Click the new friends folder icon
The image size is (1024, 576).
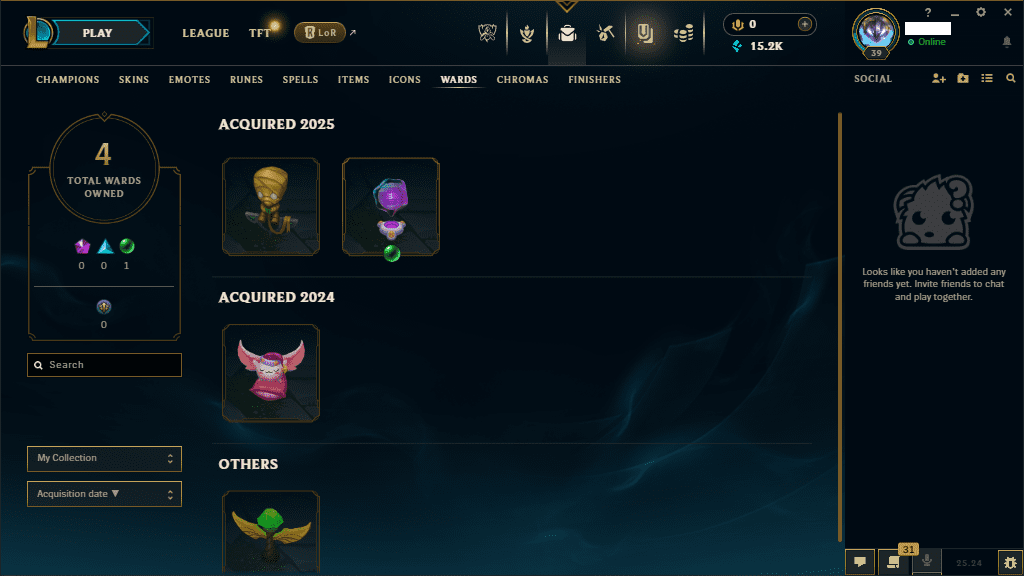pyautogui.click(x=963, y=78)
